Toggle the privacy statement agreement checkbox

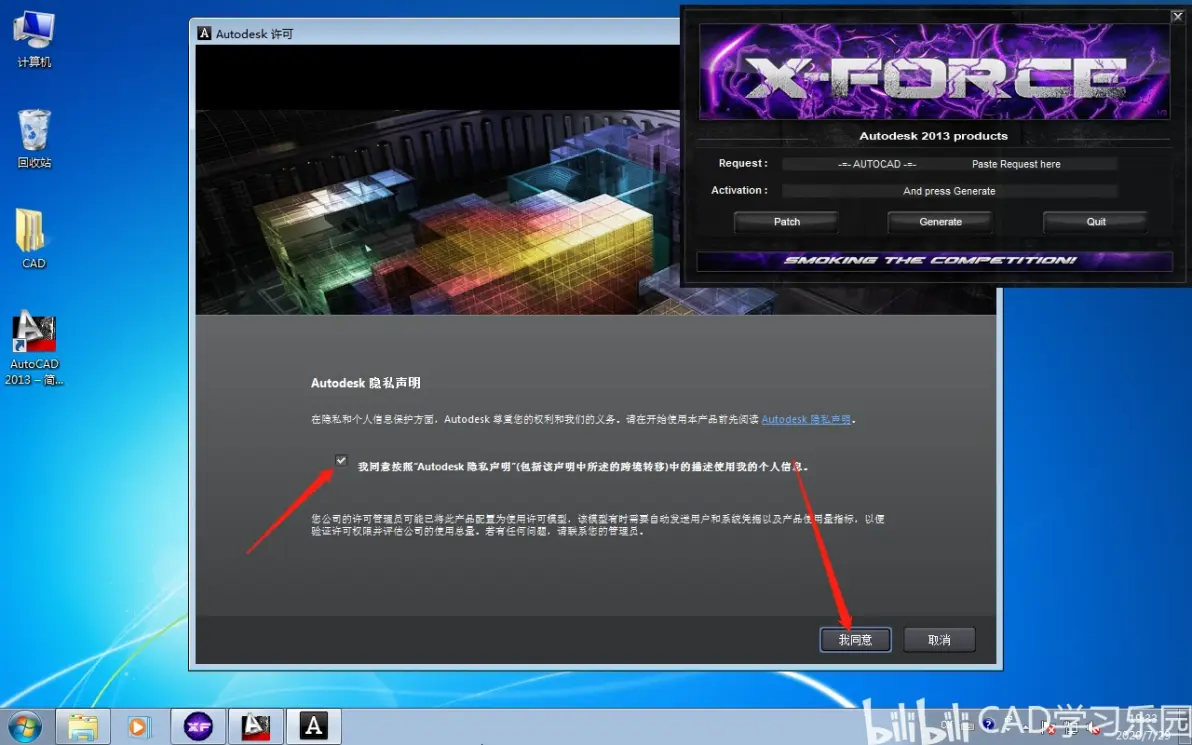click(341, 461)
